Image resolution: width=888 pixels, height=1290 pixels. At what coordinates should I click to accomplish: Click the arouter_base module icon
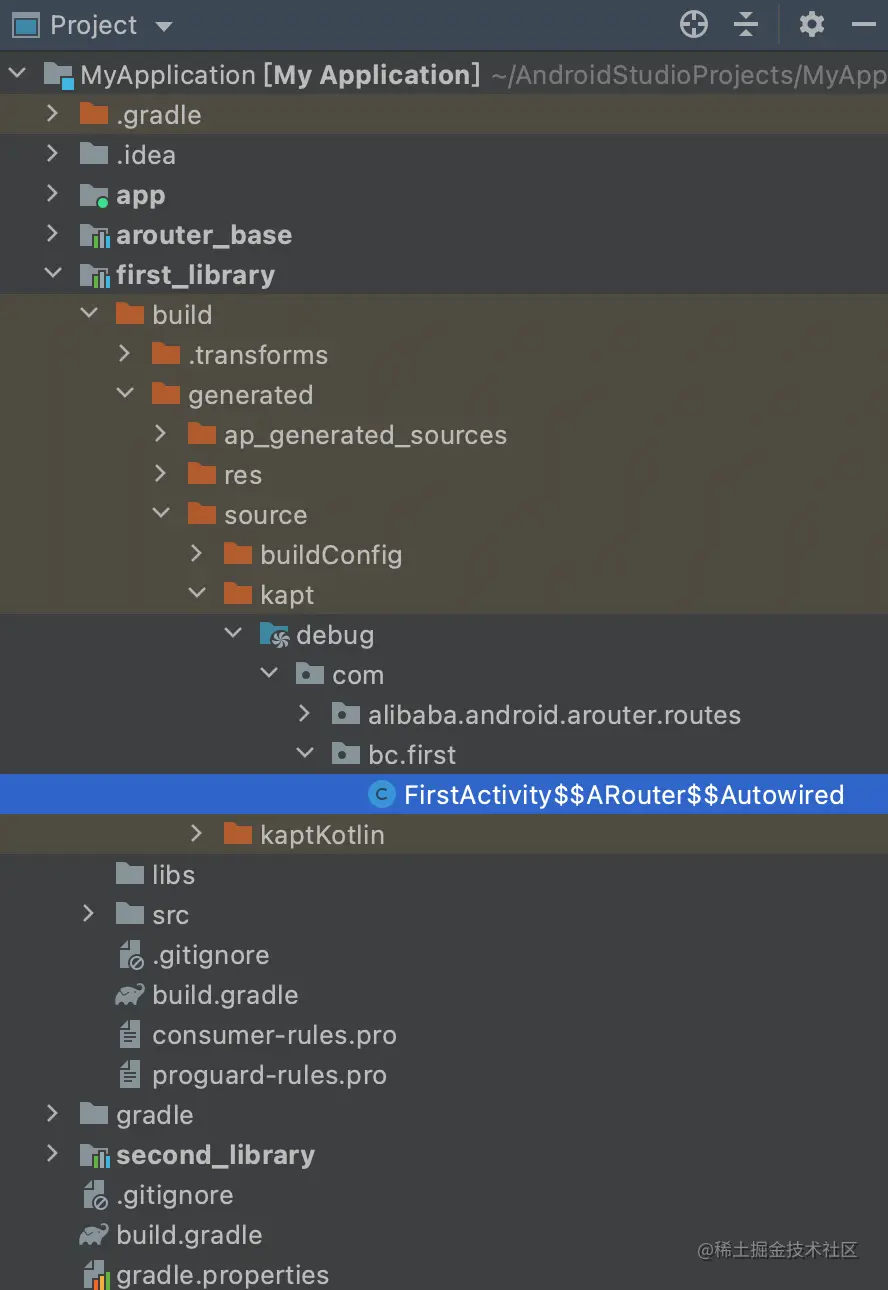94,235
